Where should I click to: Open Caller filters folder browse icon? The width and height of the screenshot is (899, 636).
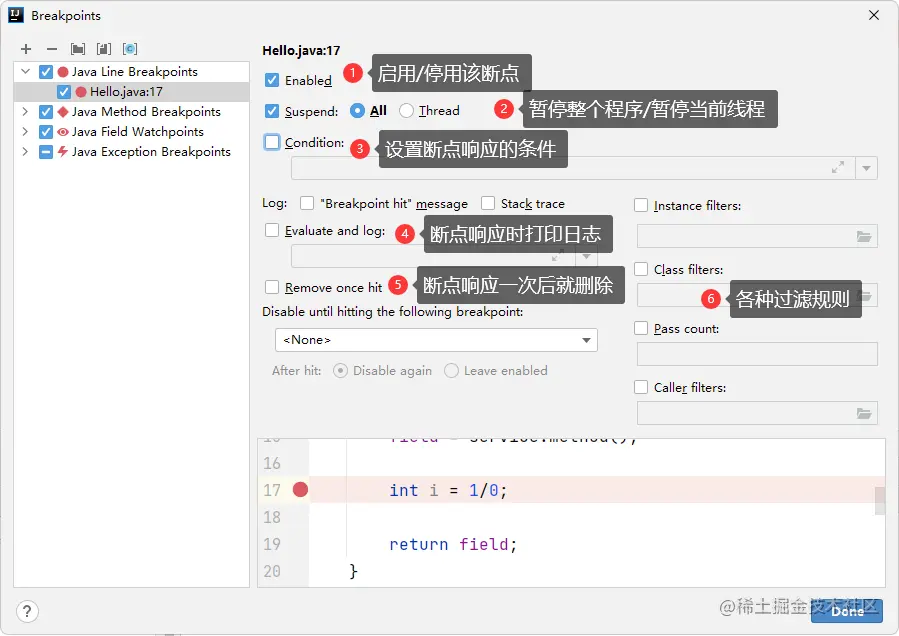tap(864, 413)
